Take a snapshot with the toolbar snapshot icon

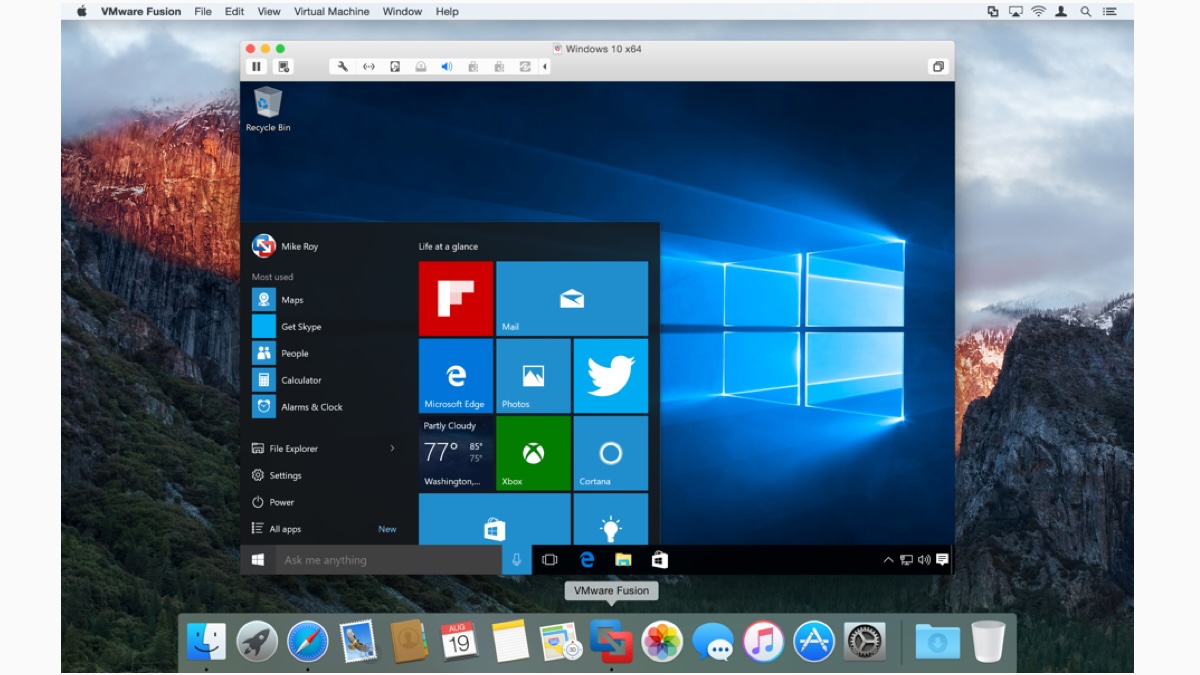284,67
